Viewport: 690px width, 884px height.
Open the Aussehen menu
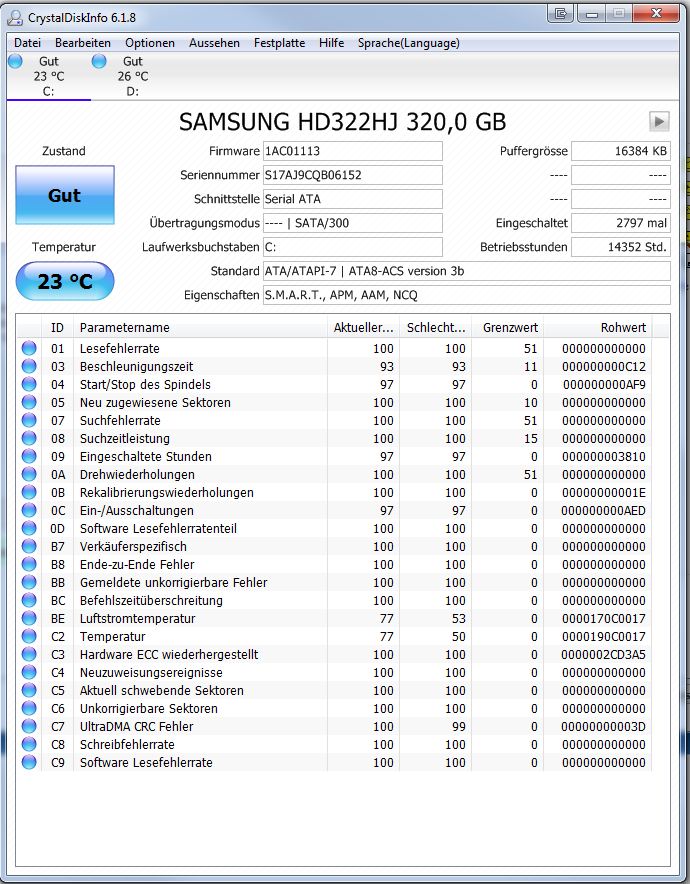[x=214, y=43]
